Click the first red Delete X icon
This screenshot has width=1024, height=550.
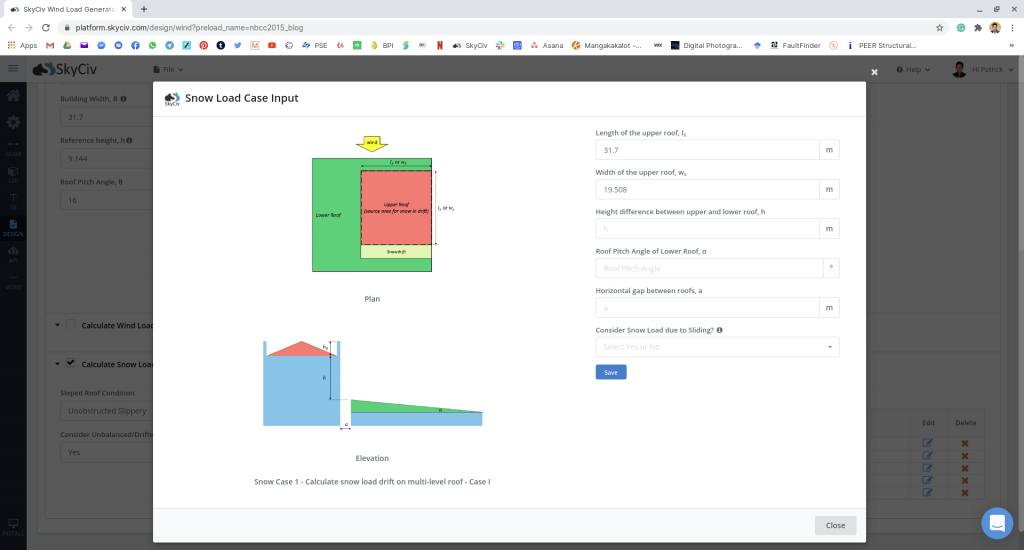[964, 443]
